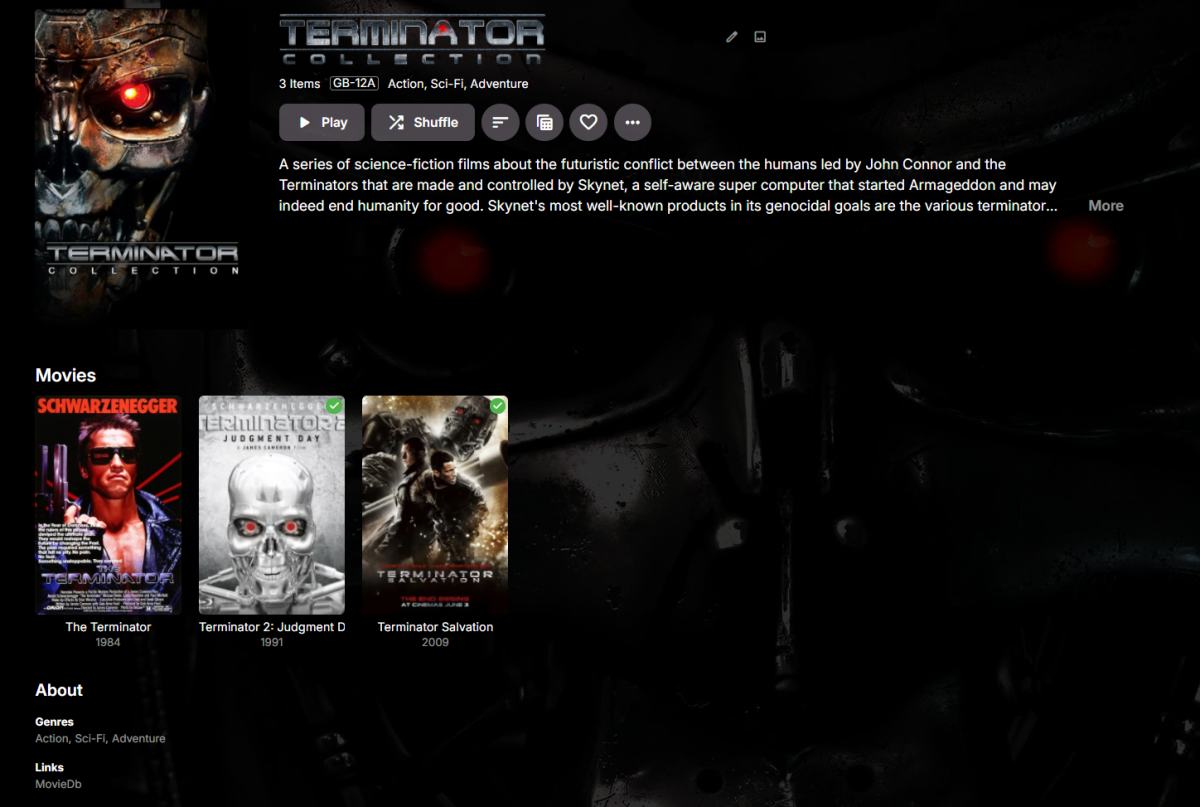Screen dimensions: 1200x807
Task: Open the sort order icon button
Action: coord(500,122)
